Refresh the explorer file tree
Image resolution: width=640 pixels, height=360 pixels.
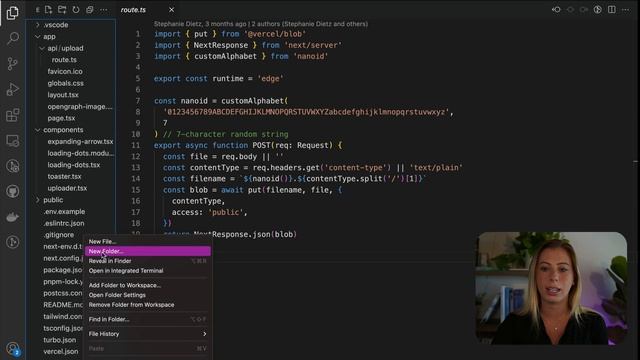click(76, 9)
